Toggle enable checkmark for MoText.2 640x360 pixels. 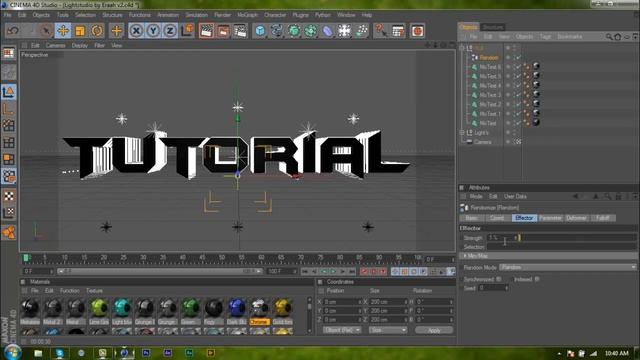(518, 104)
